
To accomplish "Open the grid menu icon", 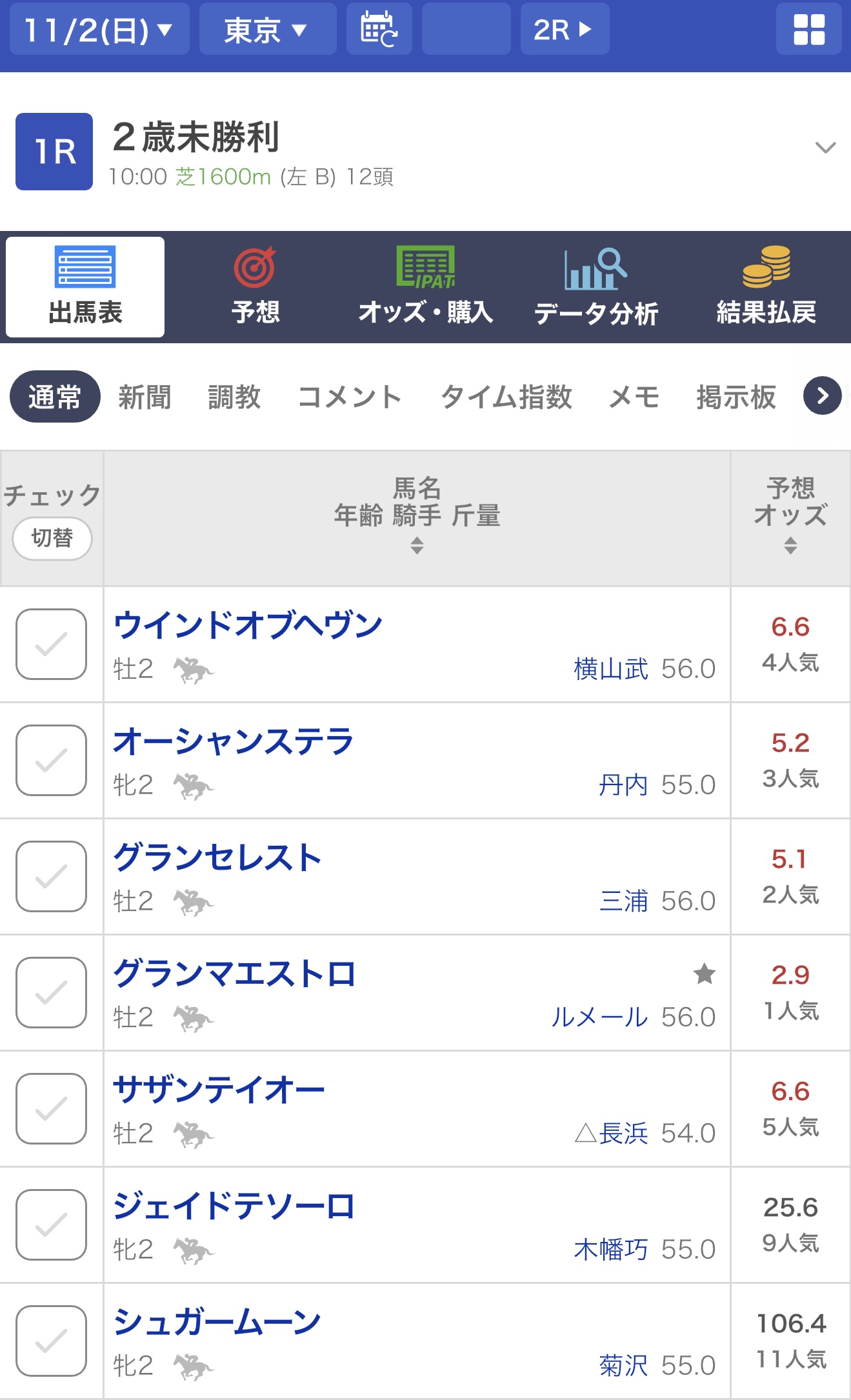I will click(x=808, y=29).
